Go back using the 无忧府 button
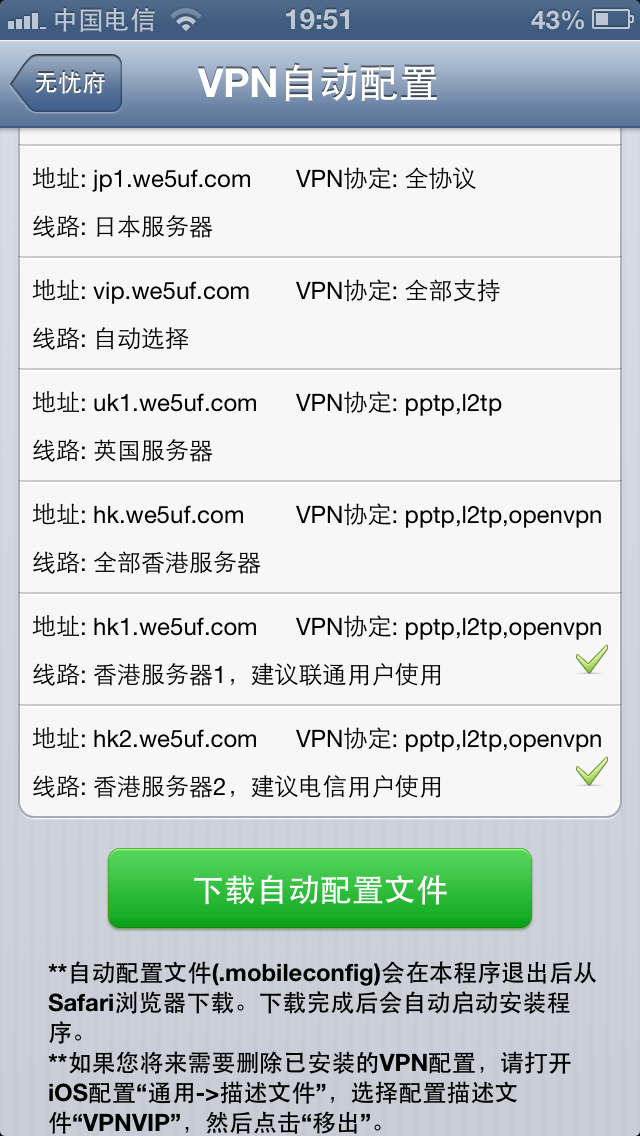This screenshot has width=640, height=1136. point(67,83)
